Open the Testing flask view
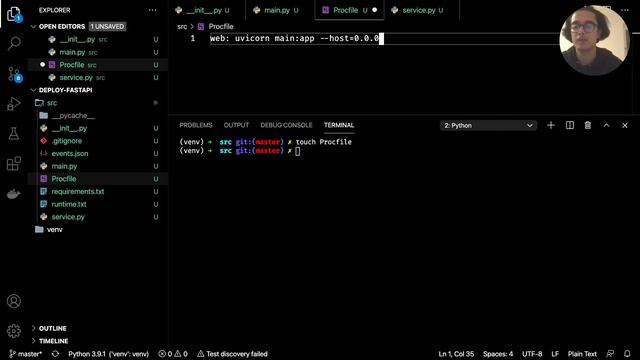The width and height of the screenshot is (640, 360). click(x=14, y=133)
